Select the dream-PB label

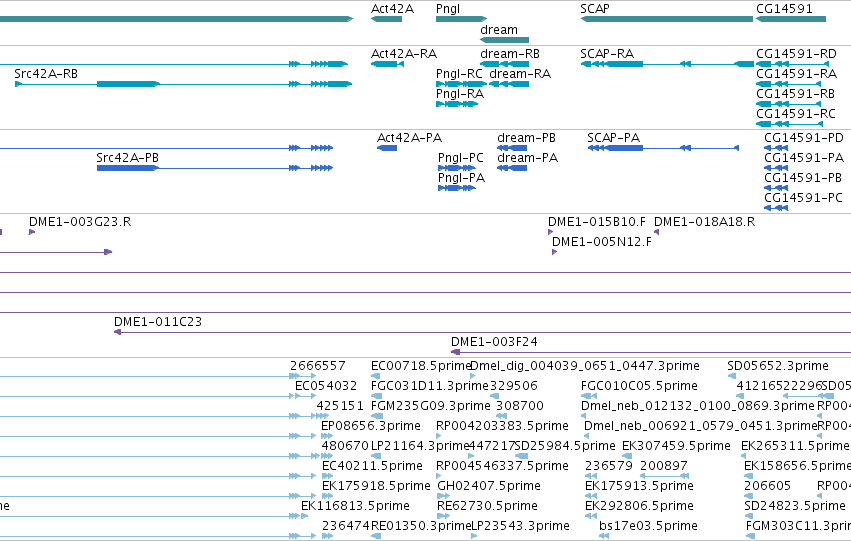pos(526,138)
